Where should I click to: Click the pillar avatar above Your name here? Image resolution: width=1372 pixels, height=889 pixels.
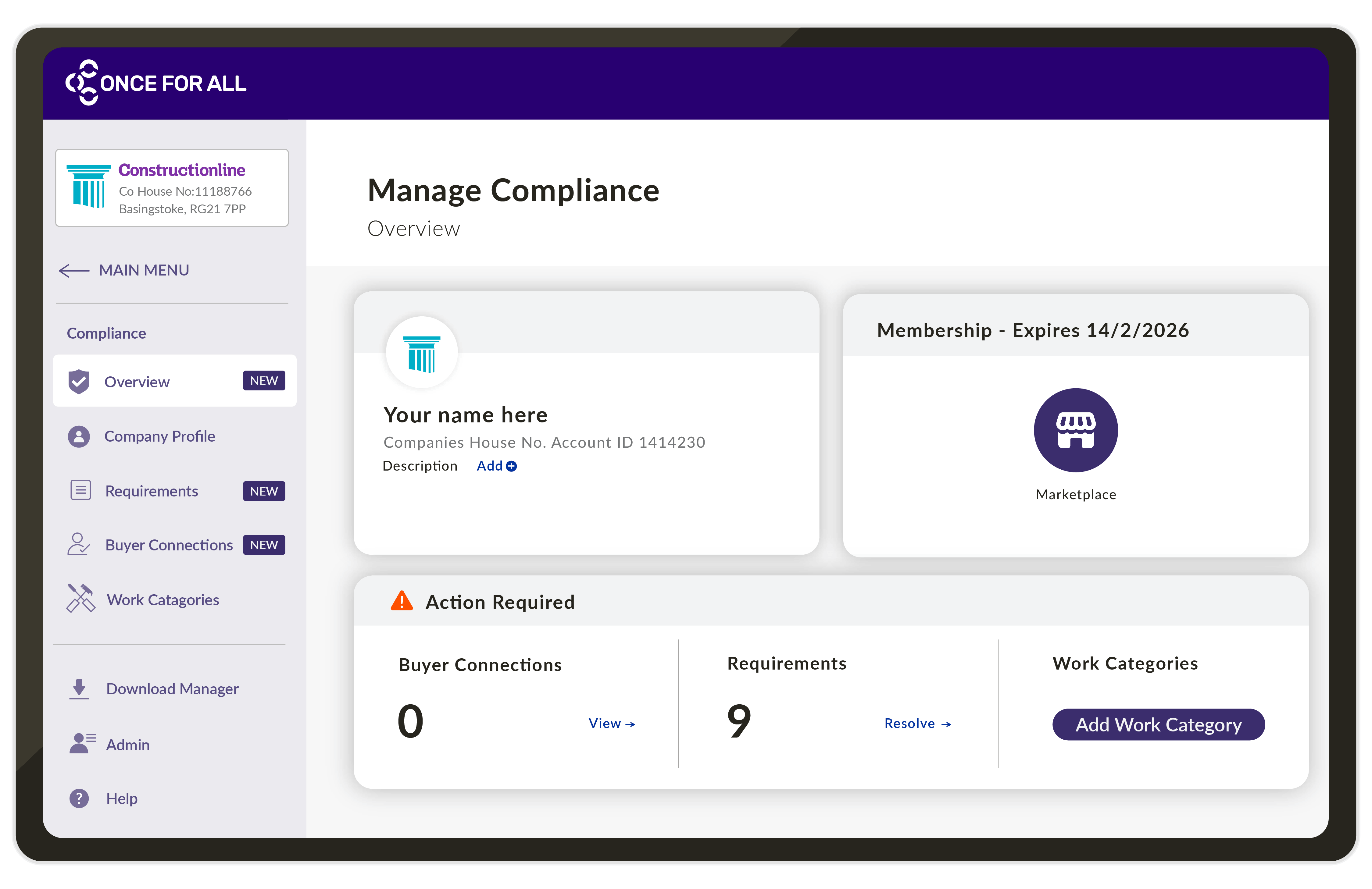[422, 353]
